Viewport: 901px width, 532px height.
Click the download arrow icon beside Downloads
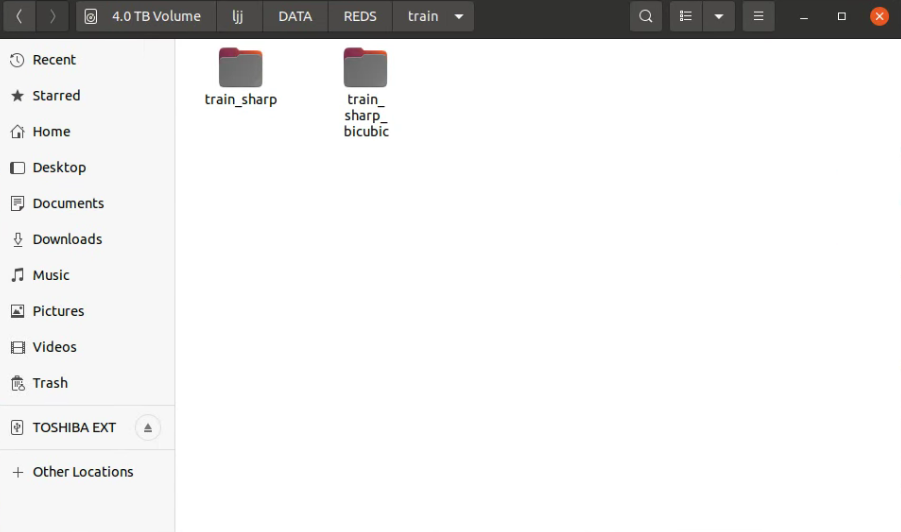tap(17, 239)
